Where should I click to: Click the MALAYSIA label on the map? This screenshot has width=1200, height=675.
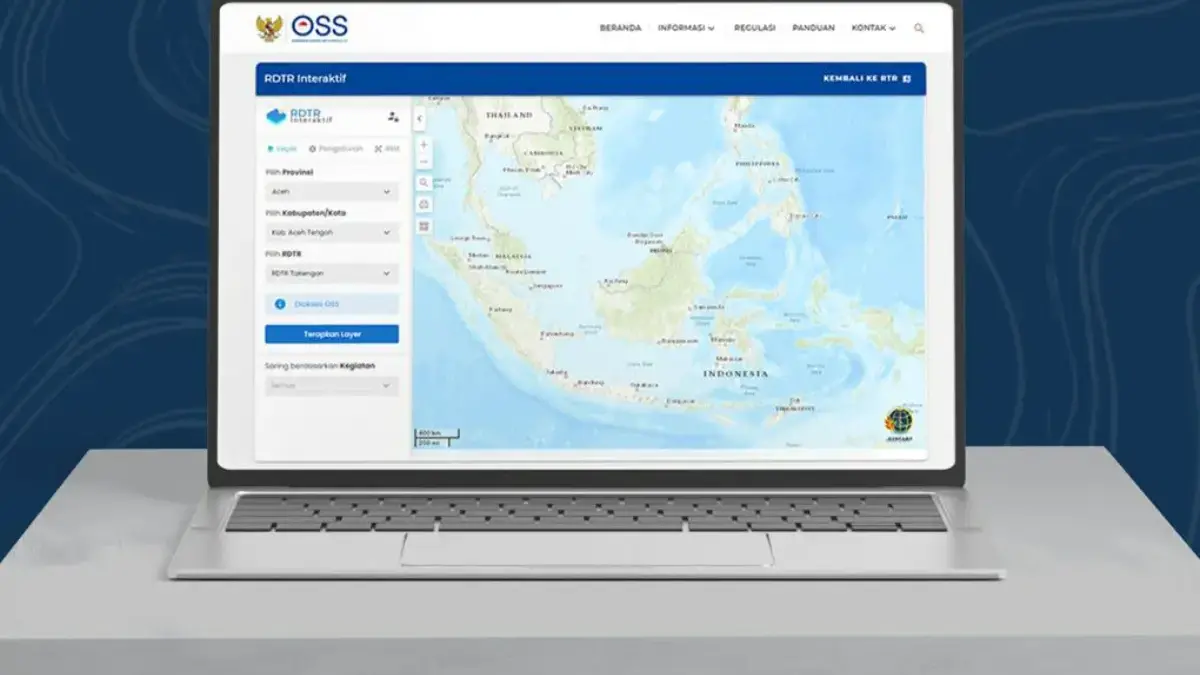[x=512, y=256]
